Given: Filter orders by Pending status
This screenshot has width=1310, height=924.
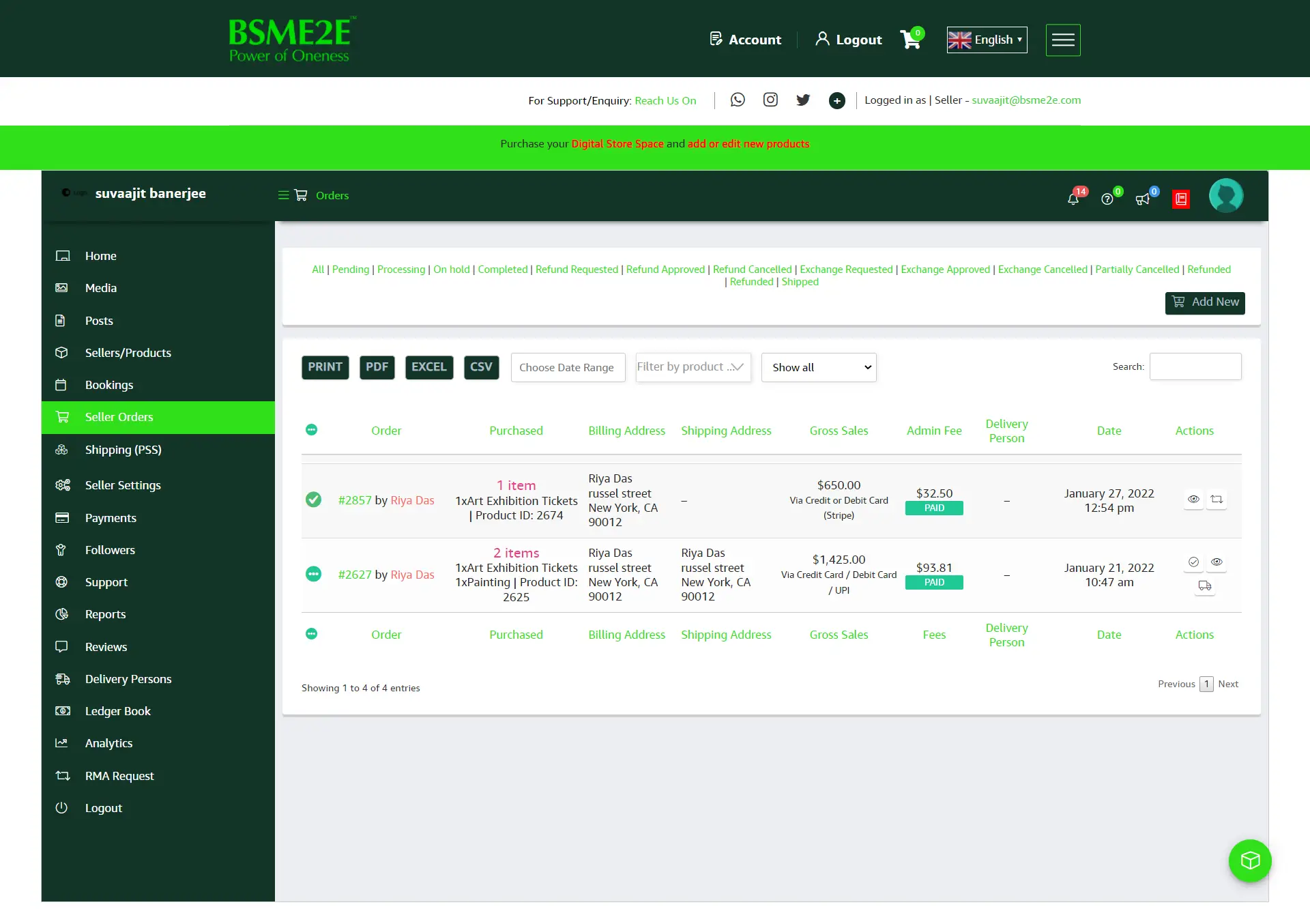Looking at the screenshot, I should point(351,270).
